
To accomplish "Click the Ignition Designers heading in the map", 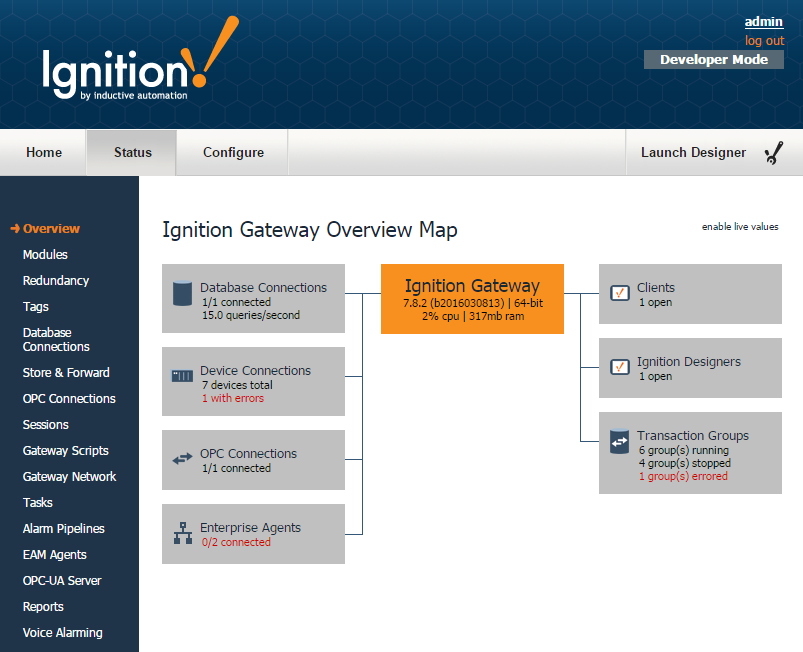I will [x=689, y=362].
